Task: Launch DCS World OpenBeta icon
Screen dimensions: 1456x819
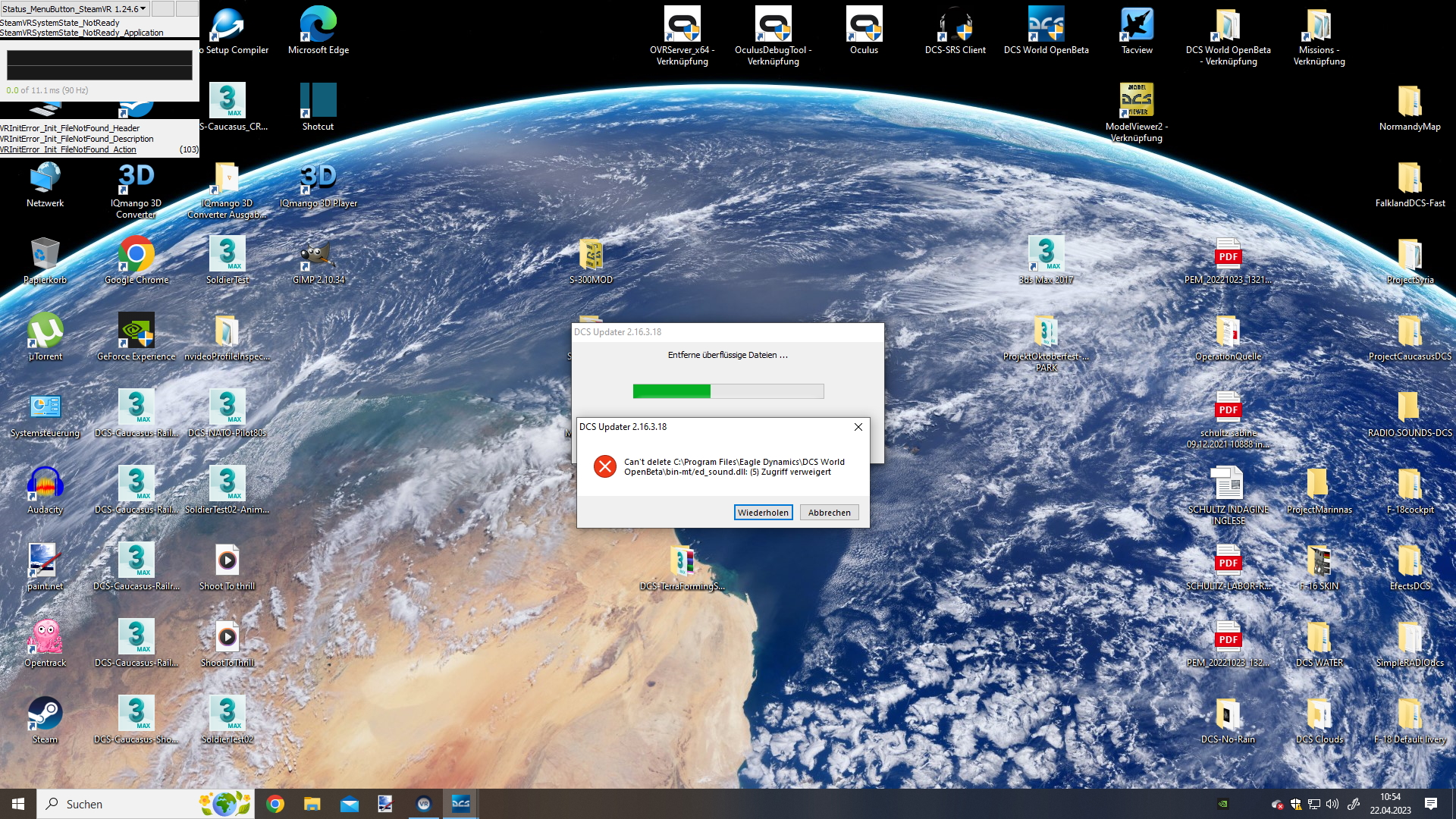Action: coord(1046,32)
